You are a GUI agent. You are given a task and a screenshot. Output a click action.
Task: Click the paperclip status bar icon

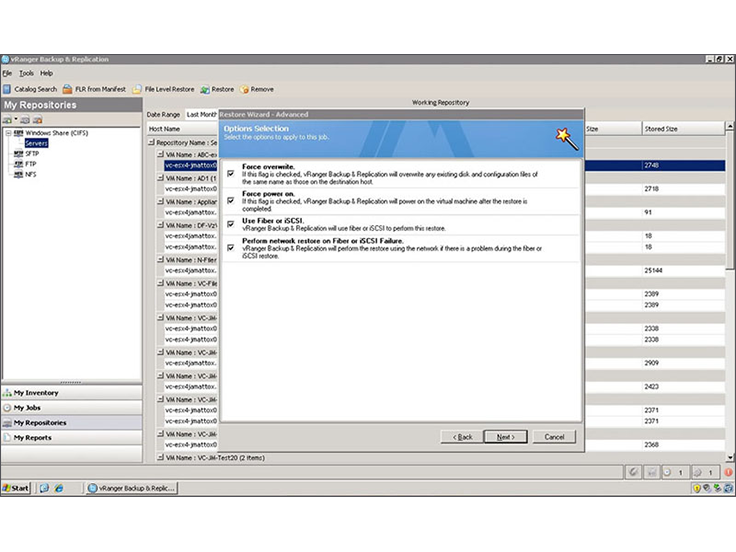tap(633, 472)
